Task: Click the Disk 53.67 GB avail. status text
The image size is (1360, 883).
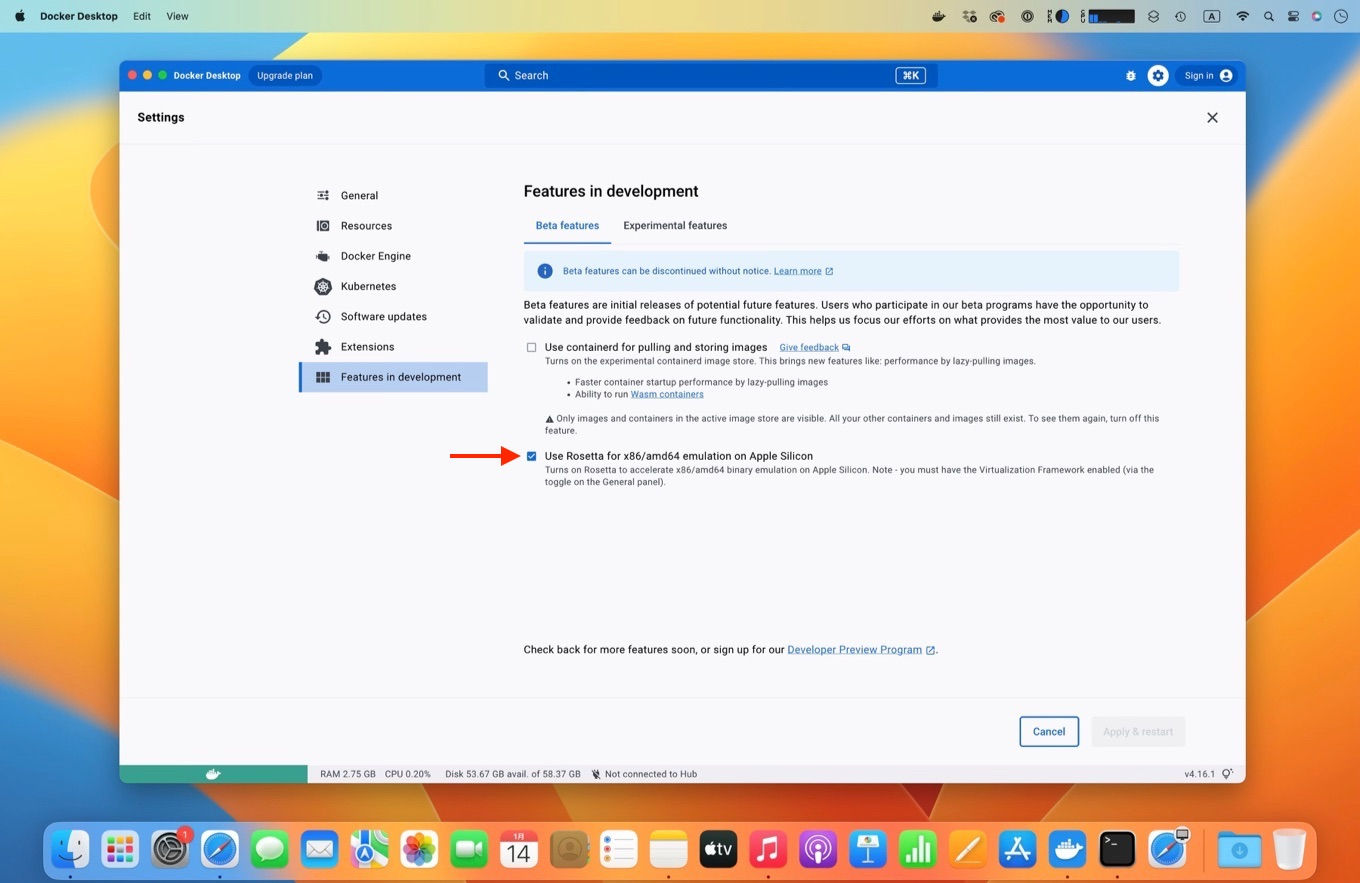Action: click(x=513, y=774)
